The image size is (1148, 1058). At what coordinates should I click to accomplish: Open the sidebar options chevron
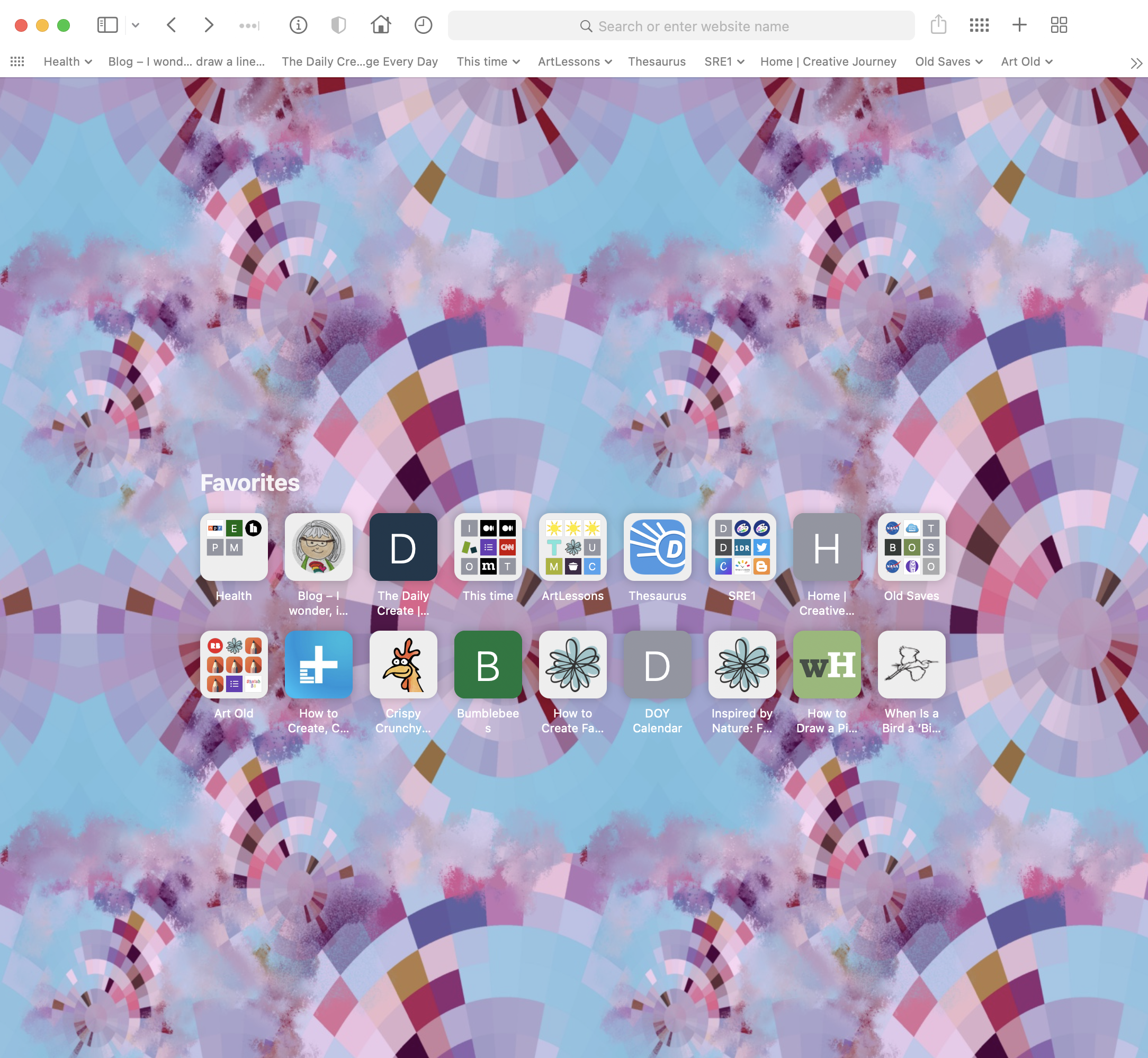136,25
